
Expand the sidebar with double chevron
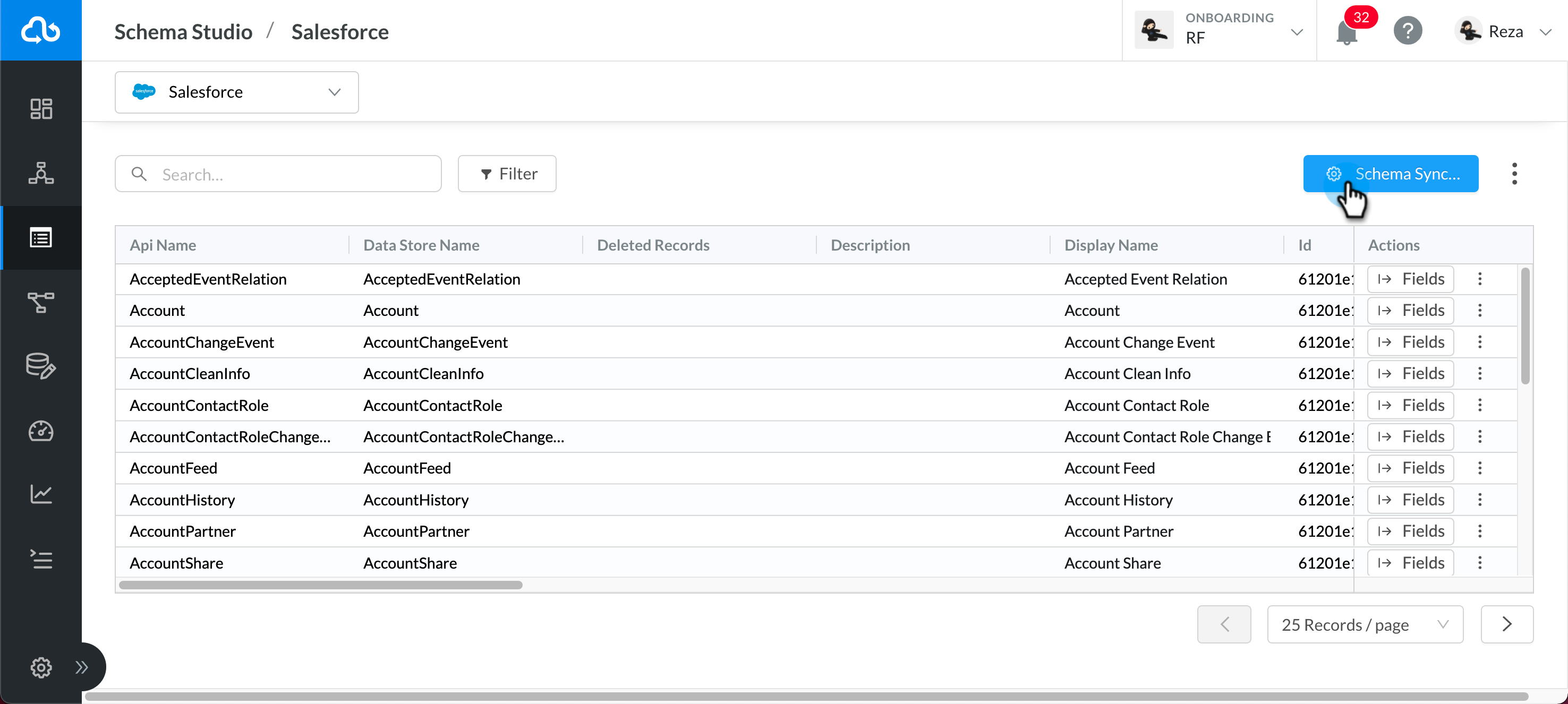82,667
